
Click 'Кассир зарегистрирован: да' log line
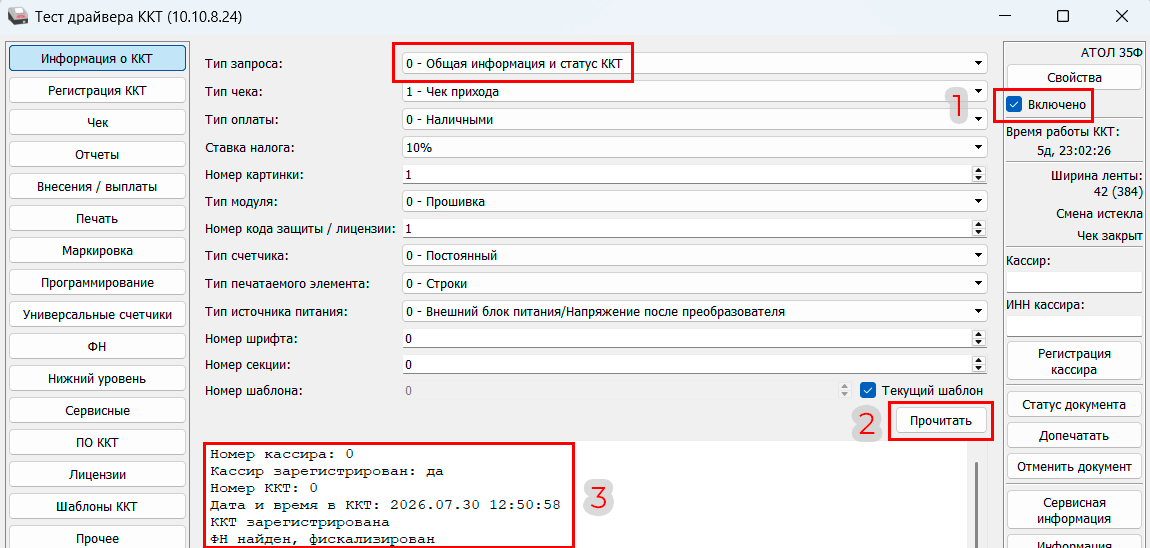[x=326, y=470]
